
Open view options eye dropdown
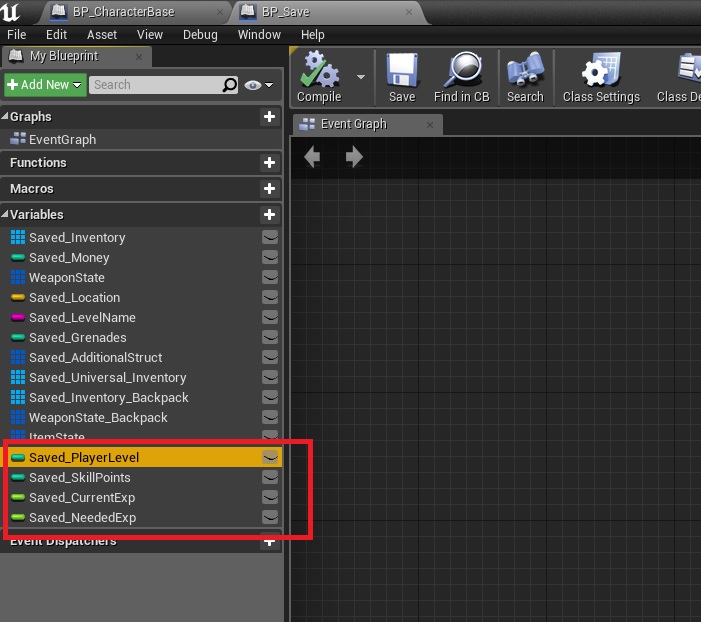point(258,85)
